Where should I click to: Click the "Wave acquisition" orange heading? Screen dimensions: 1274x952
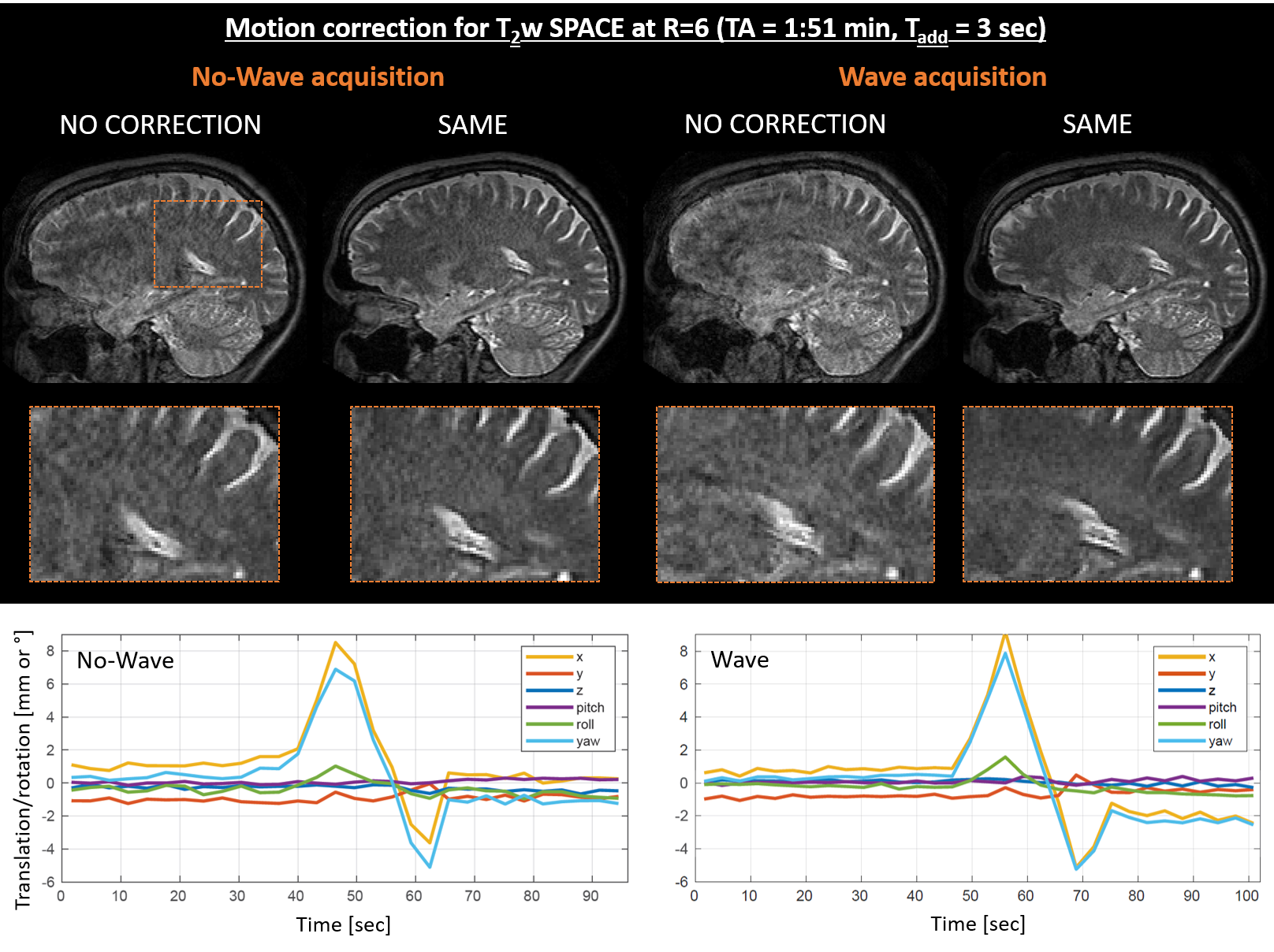coord(942,77)
